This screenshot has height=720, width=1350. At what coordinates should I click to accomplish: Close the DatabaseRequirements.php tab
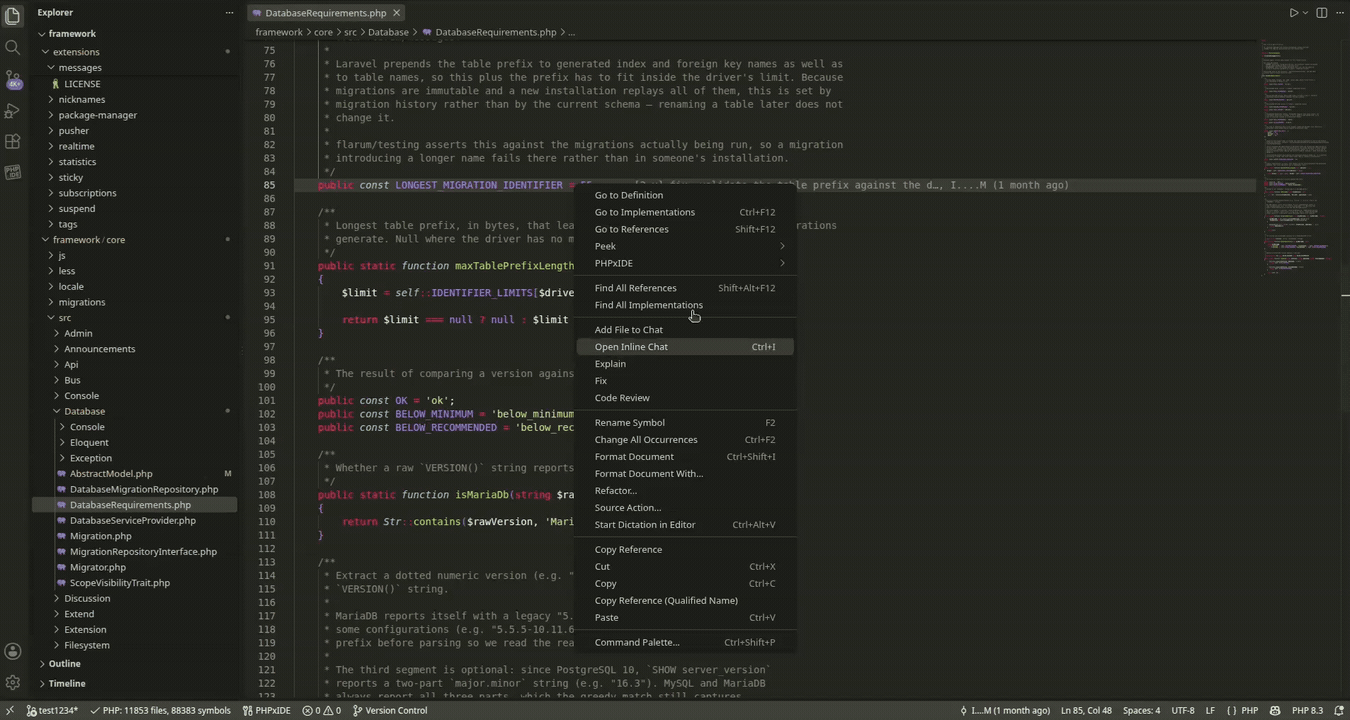pos(397,13)
